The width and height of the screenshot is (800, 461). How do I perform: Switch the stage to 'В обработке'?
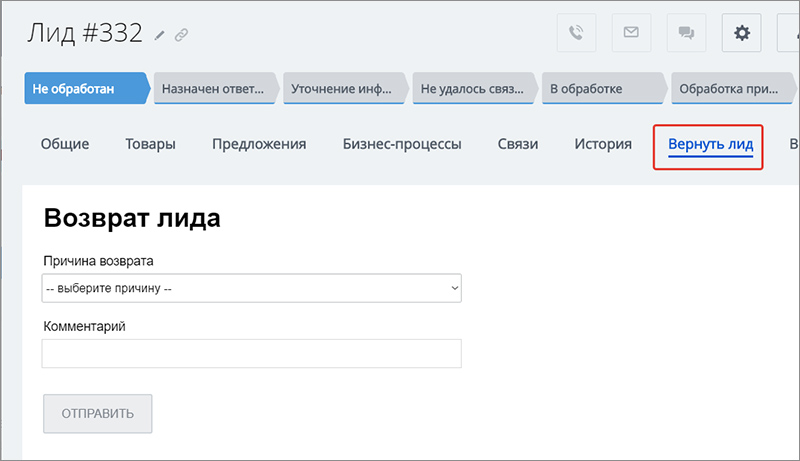coord(601,89)
